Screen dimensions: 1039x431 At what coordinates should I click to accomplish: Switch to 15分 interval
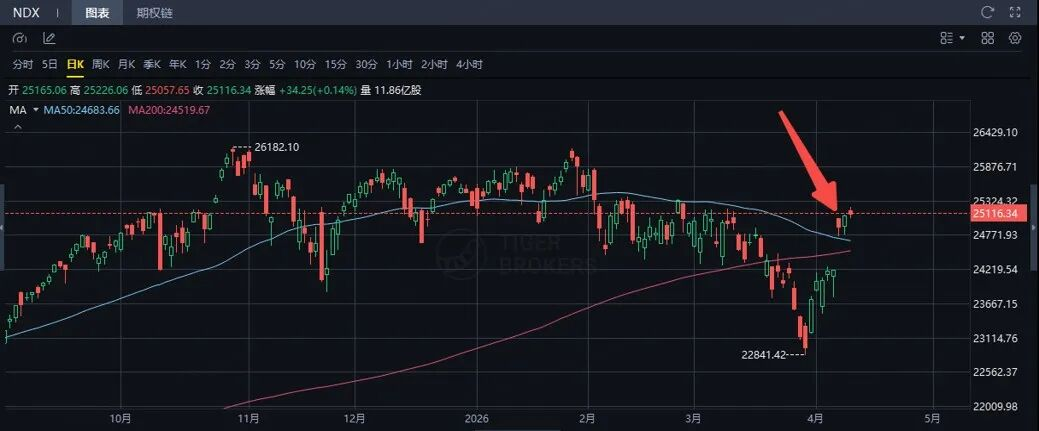click(x=335, y=64)
